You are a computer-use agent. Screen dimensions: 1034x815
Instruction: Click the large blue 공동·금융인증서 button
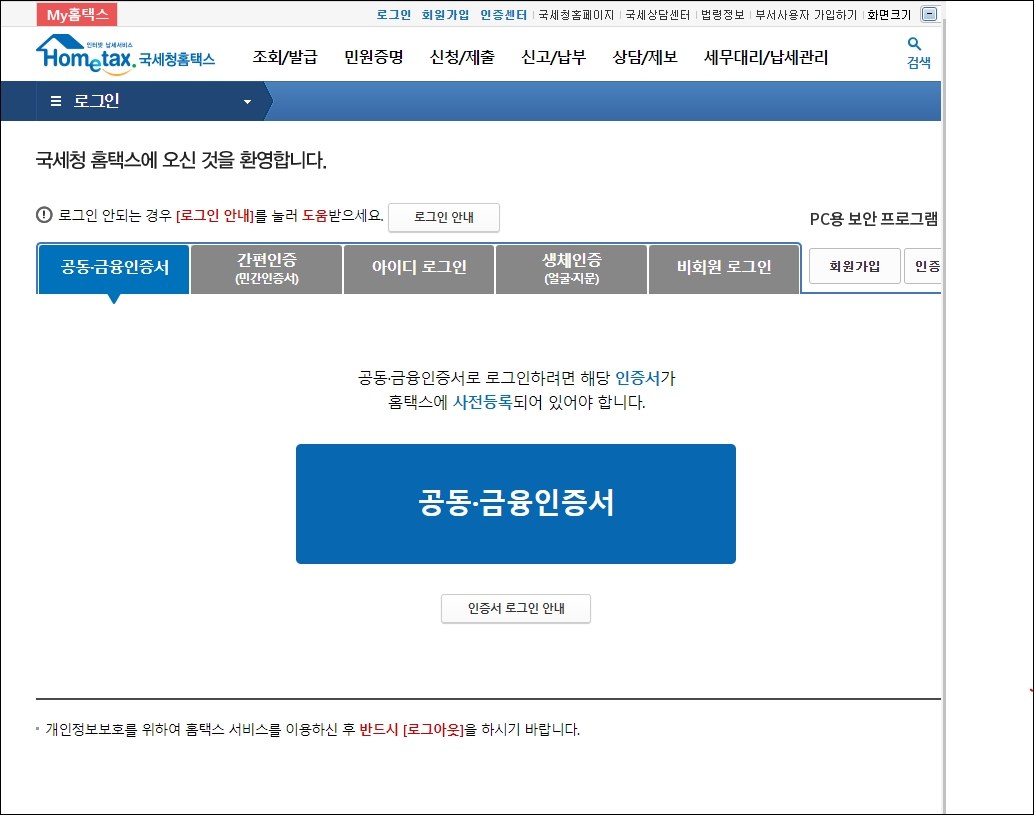[516, 504]
